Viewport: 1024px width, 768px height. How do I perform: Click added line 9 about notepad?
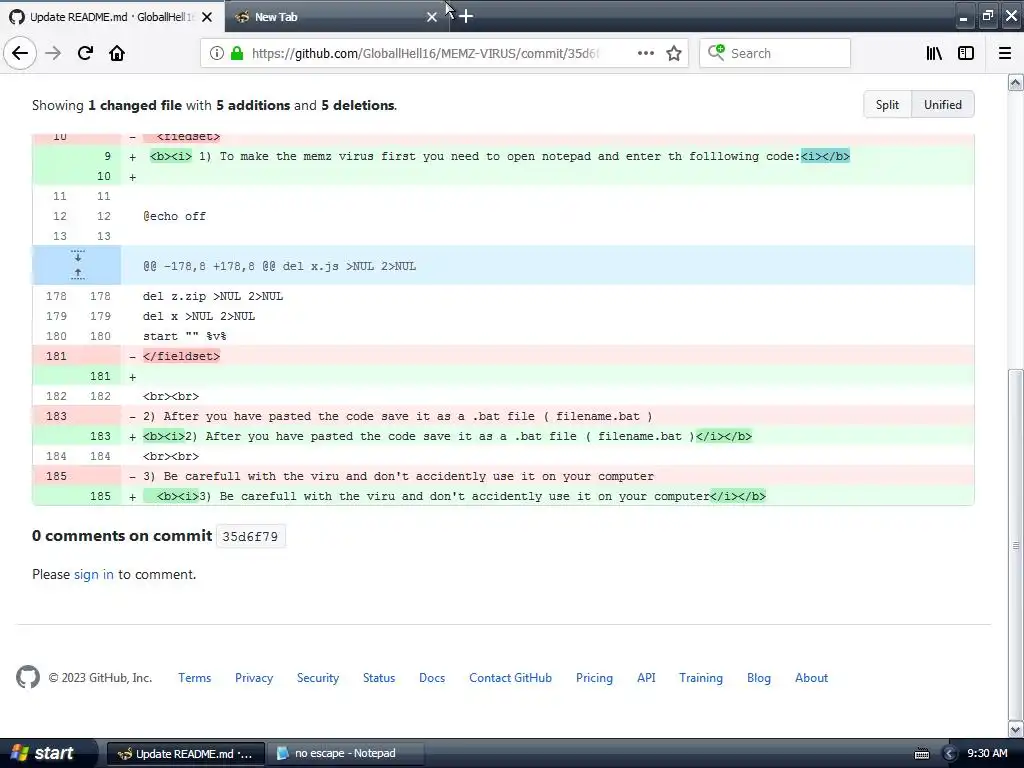pos(500,156)
